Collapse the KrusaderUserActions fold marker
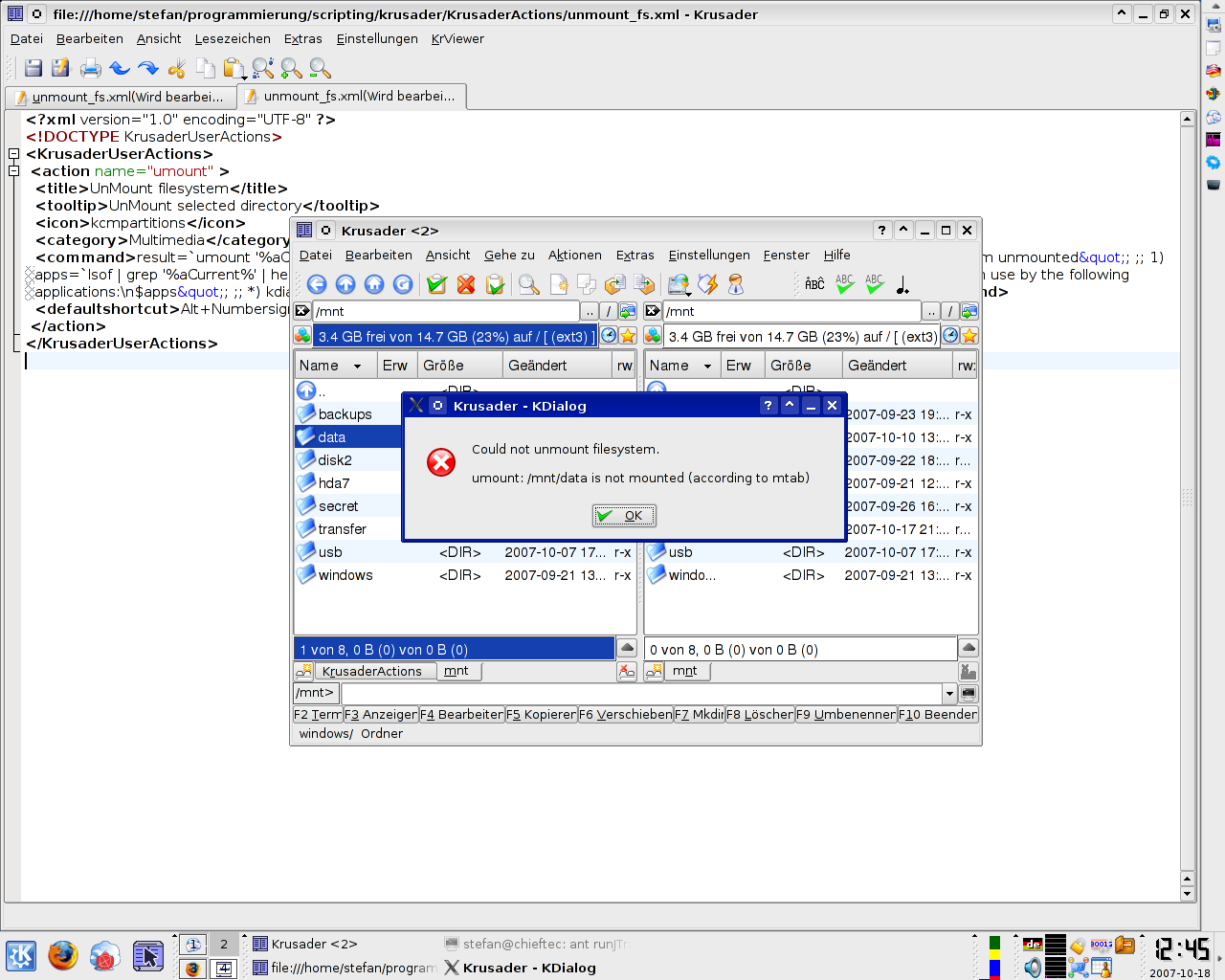The width and height of the screenshot is (1225, 980). pos(14,154)
